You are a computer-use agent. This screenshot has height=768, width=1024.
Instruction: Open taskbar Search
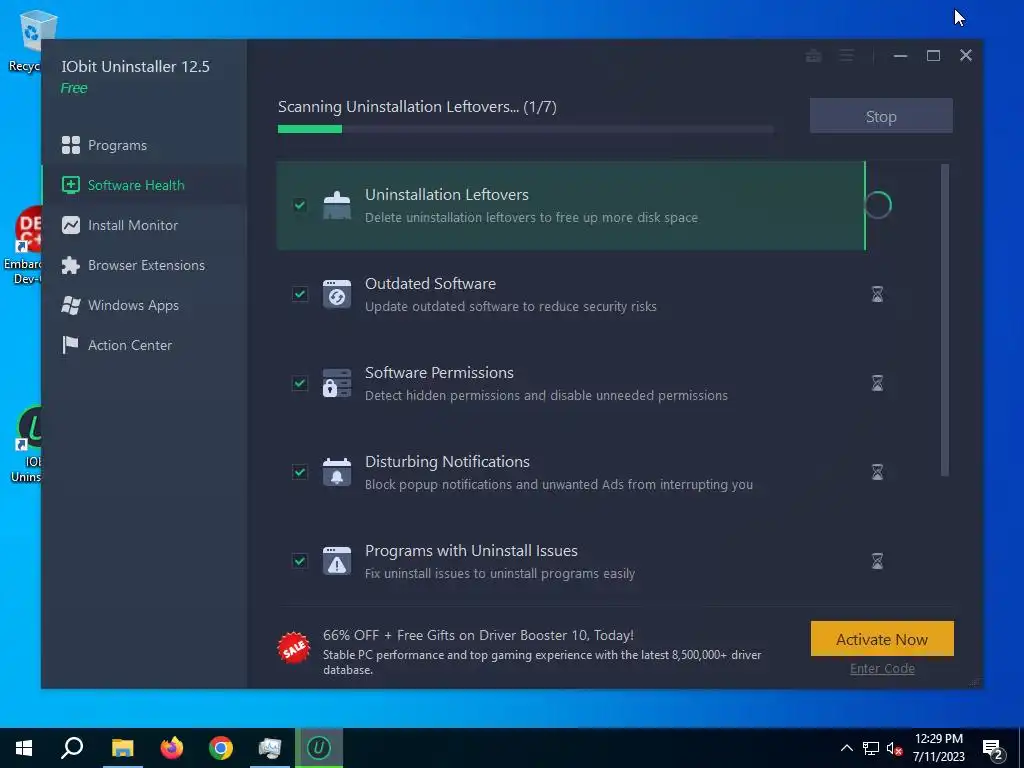72,748
